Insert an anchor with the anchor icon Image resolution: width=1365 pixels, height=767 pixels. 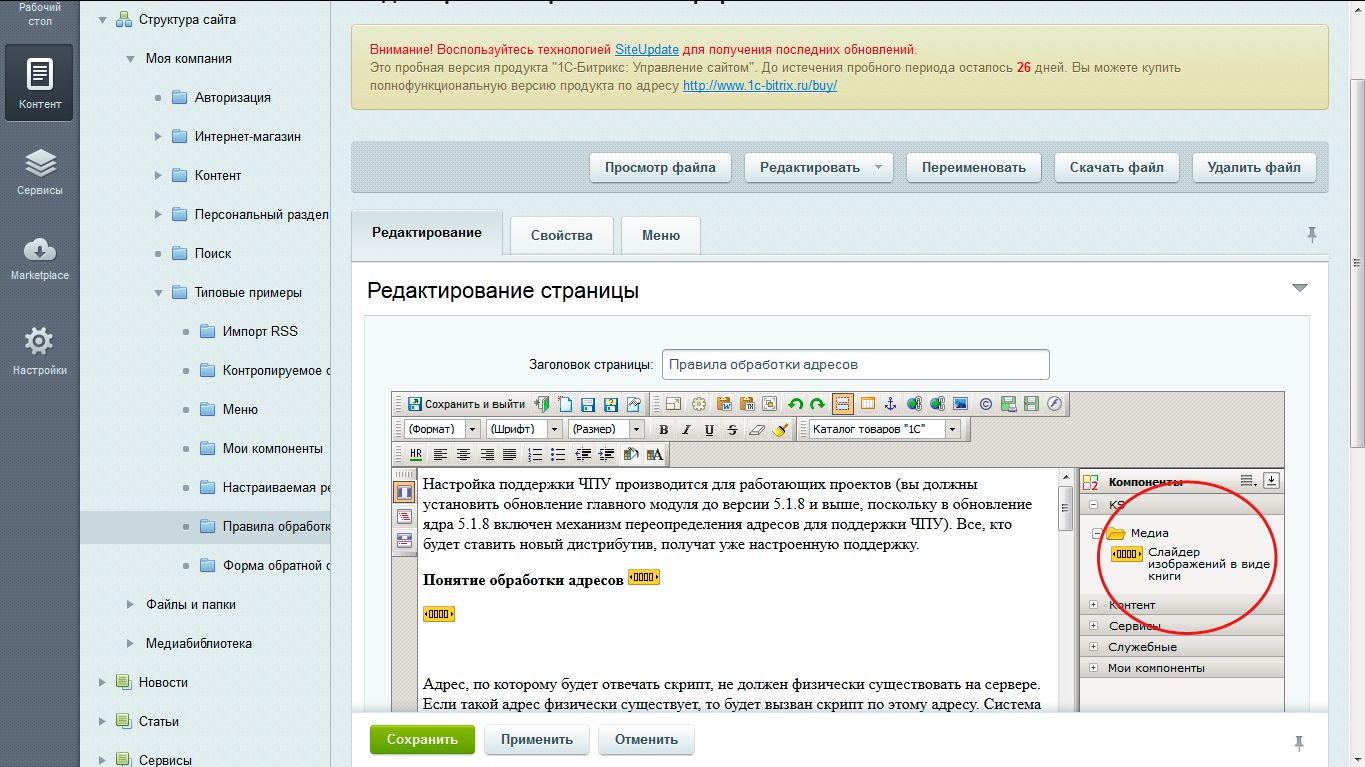(891, 404)
